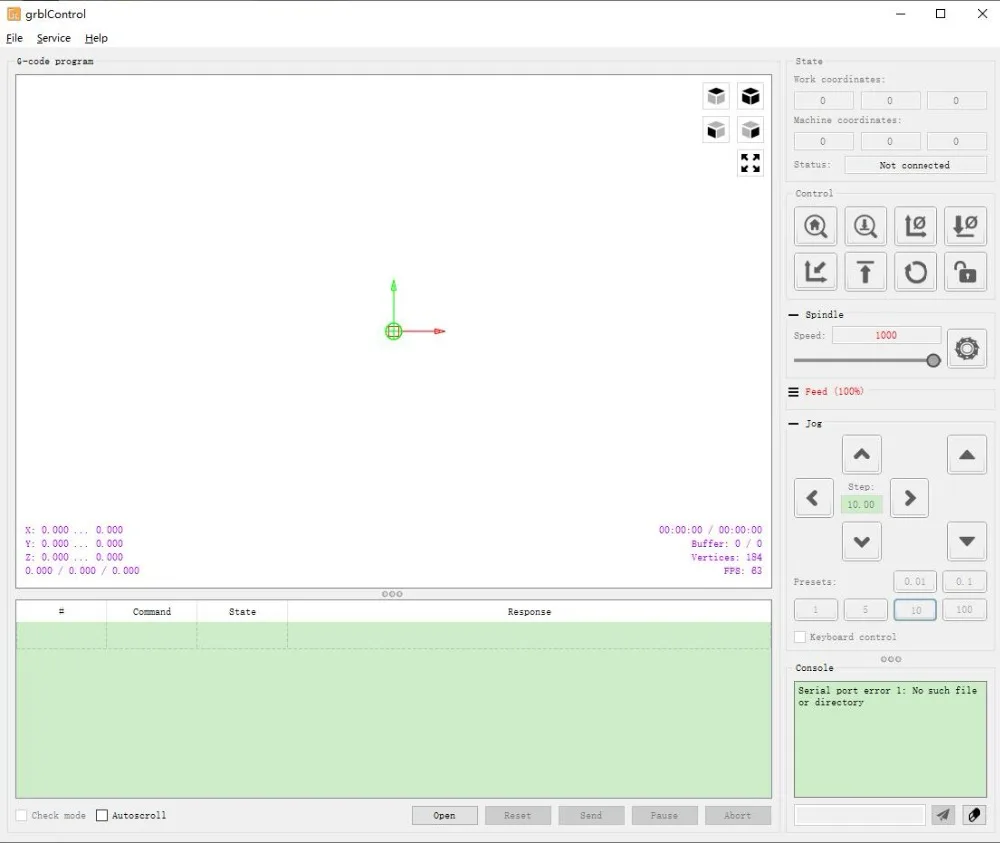Collapse the Spindle section
Viewport: 1000px width, 843px height.
[x=793, y=315]
